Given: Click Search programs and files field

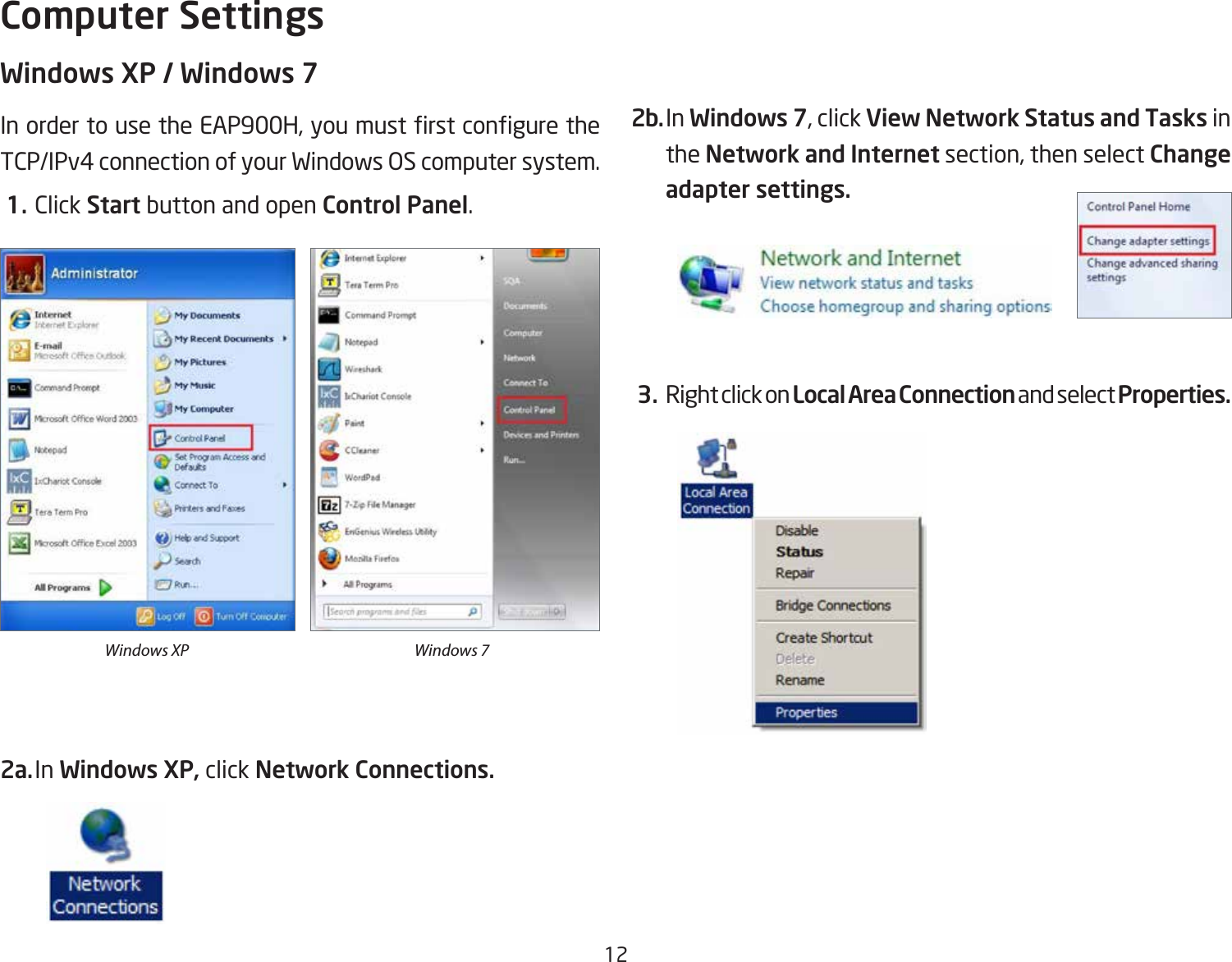Looking at the screenshot, I should 403,612.
